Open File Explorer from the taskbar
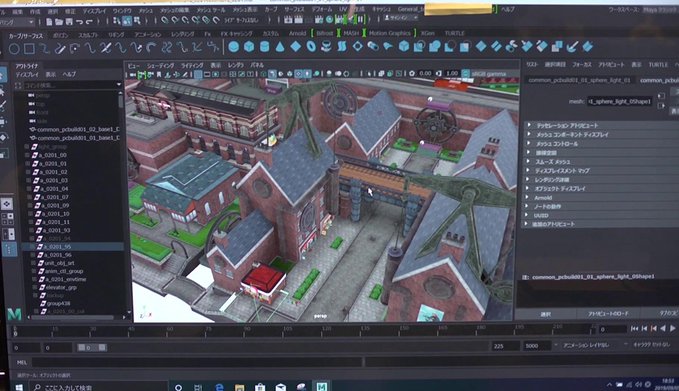 tap(239, 387)
